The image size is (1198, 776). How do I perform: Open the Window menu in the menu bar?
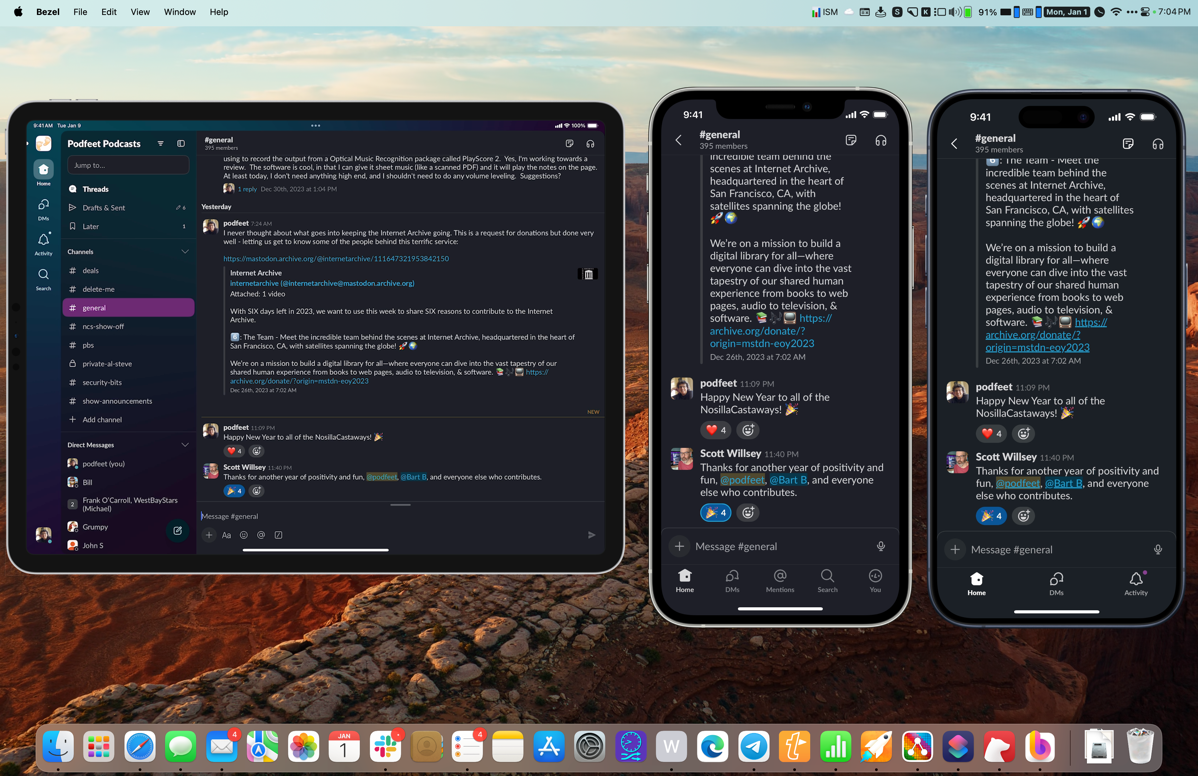(180, 12)
